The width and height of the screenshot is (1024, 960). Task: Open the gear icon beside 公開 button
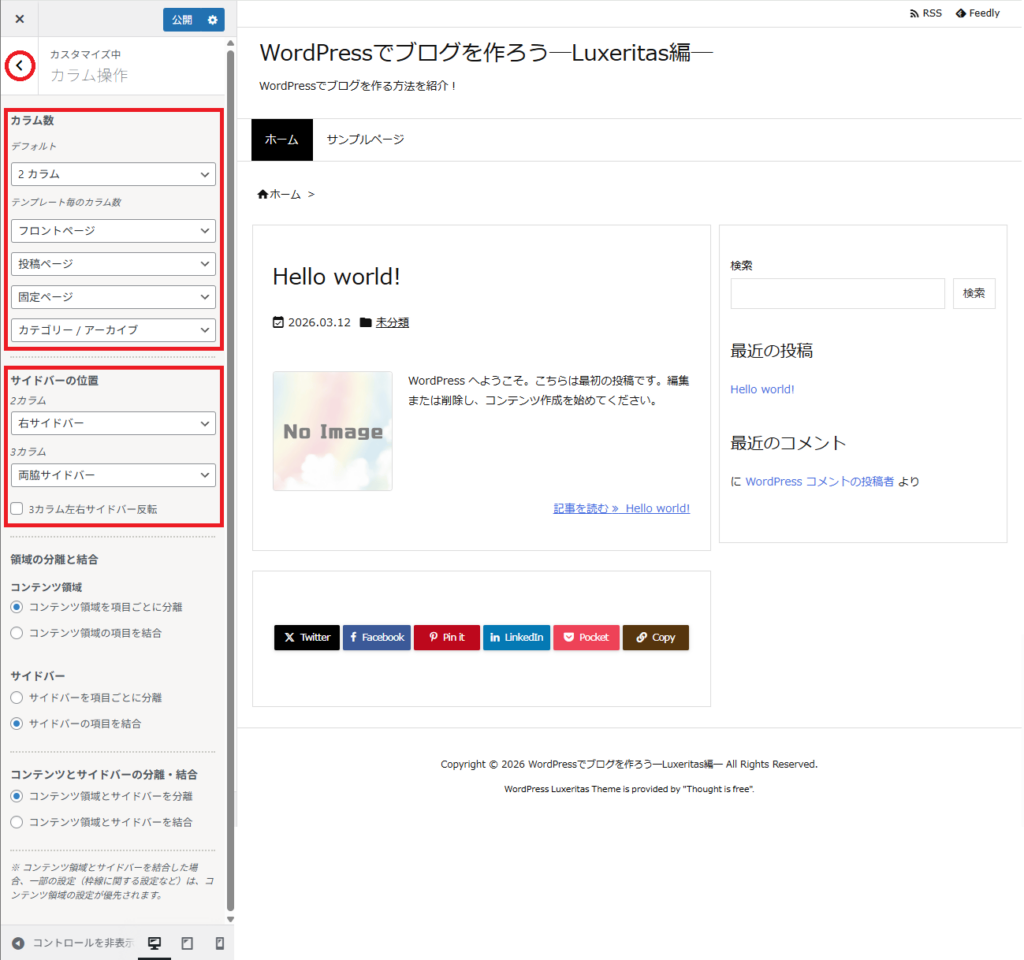210,19
